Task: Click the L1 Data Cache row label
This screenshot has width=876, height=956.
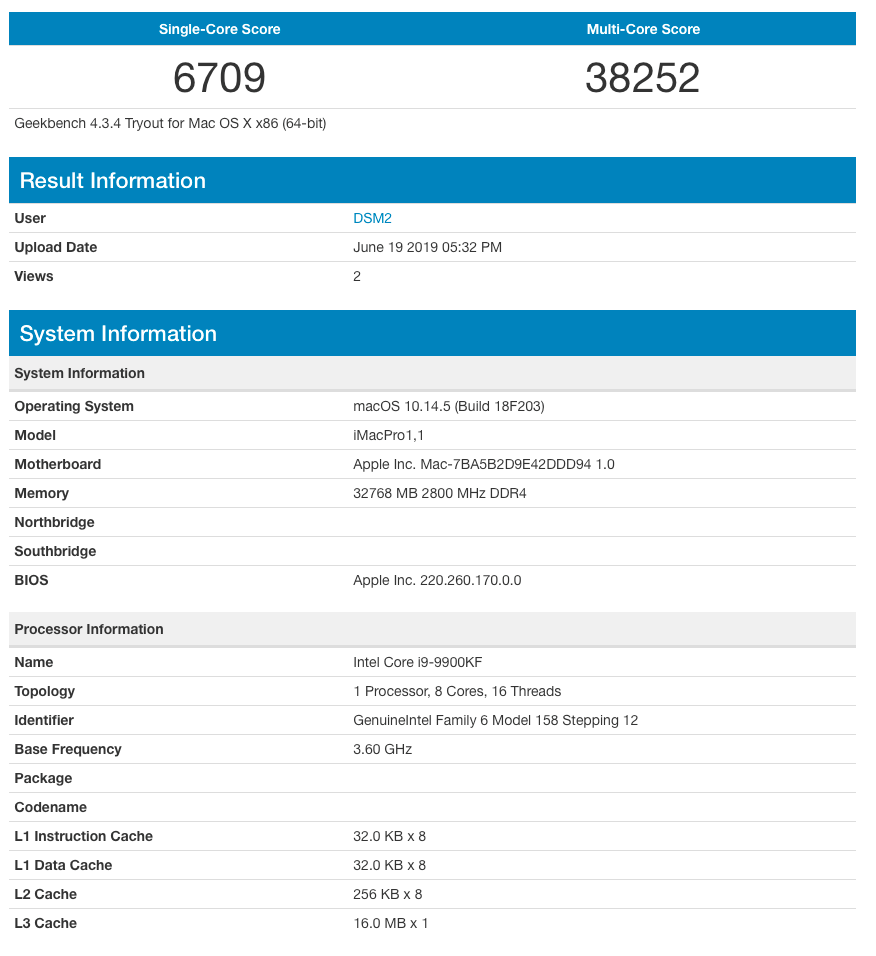Action: pyautogui.click(x=63, y=865)
